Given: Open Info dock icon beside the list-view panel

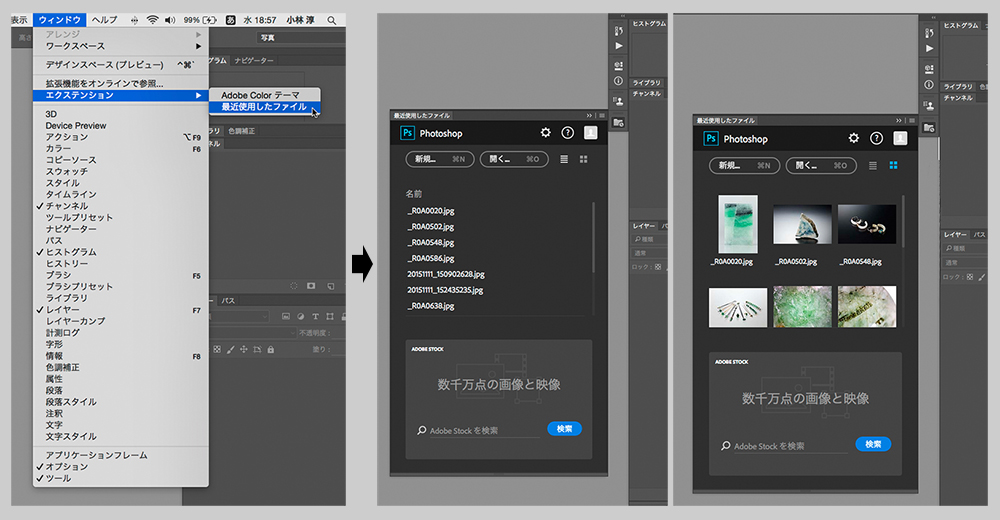Looking at the screenshot, I should click(x=618, y=81).
